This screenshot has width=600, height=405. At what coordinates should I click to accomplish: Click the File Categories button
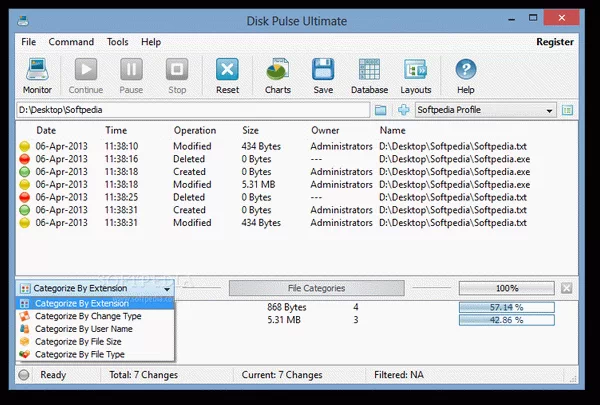coord(316,288)
